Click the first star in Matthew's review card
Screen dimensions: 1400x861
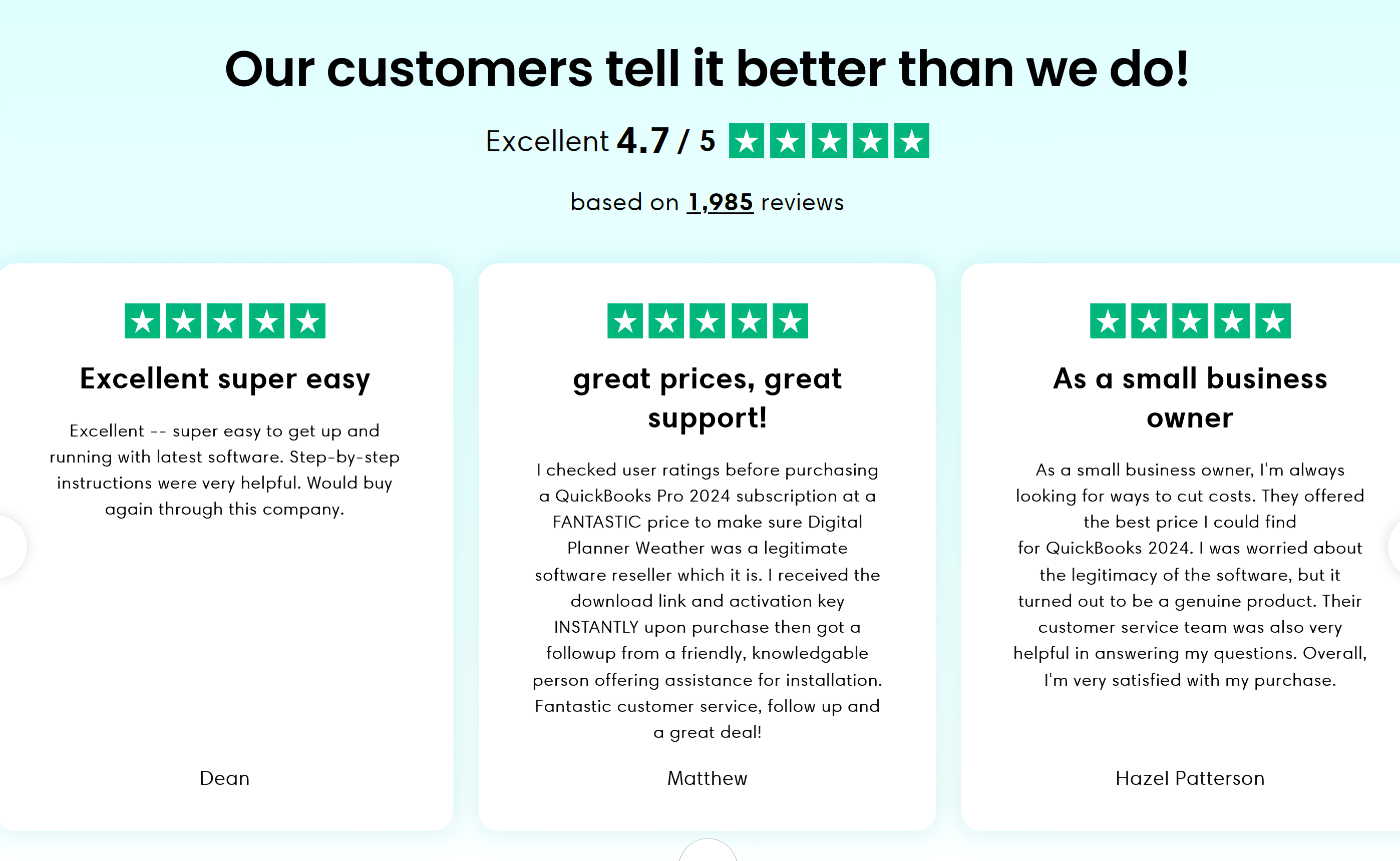pos(625,320)
